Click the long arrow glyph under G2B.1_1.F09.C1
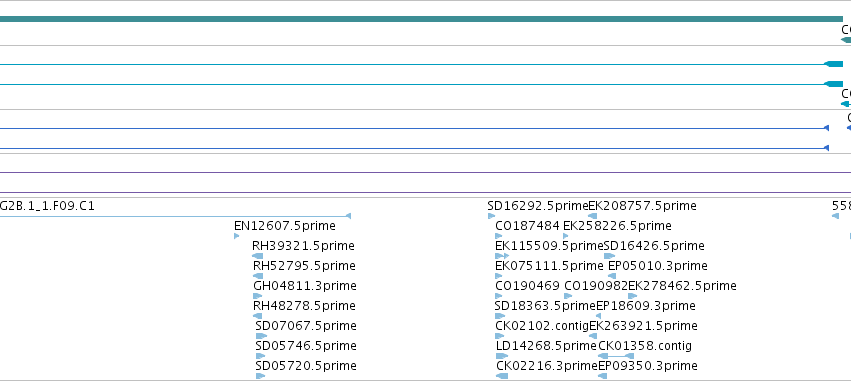Image resolution: width=851 pixels, height=381 pixels. (x=175, y=216)
